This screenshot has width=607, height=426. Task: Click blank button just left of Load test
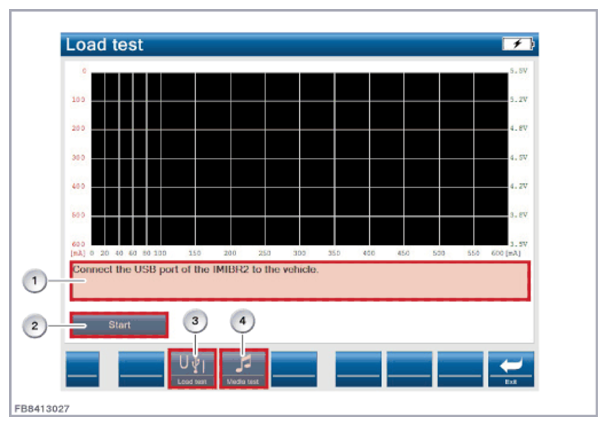(141, 369)
